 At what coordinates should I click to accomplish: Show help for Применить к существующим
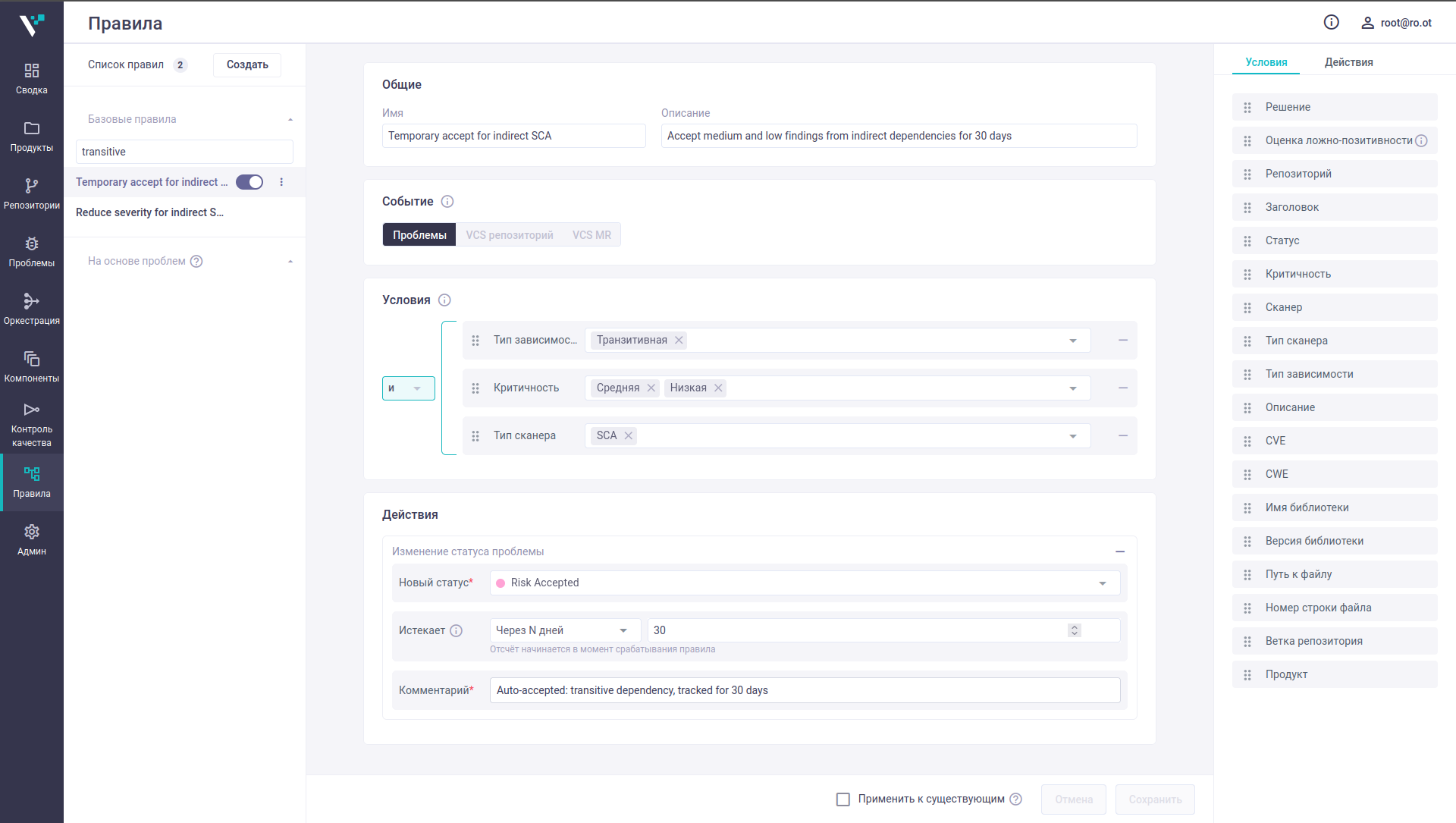pyautogui.click(x=1016, y=799)
